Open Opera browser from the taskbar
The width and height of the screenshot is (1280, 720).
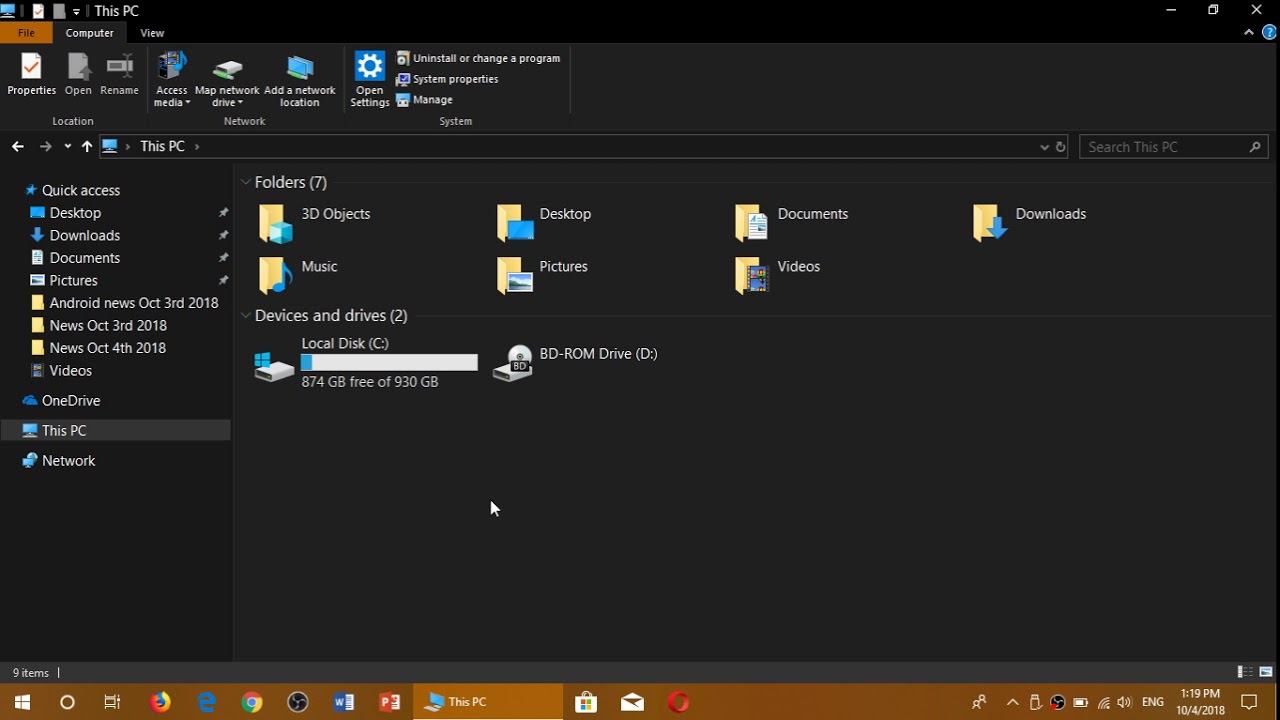(678, 702)
